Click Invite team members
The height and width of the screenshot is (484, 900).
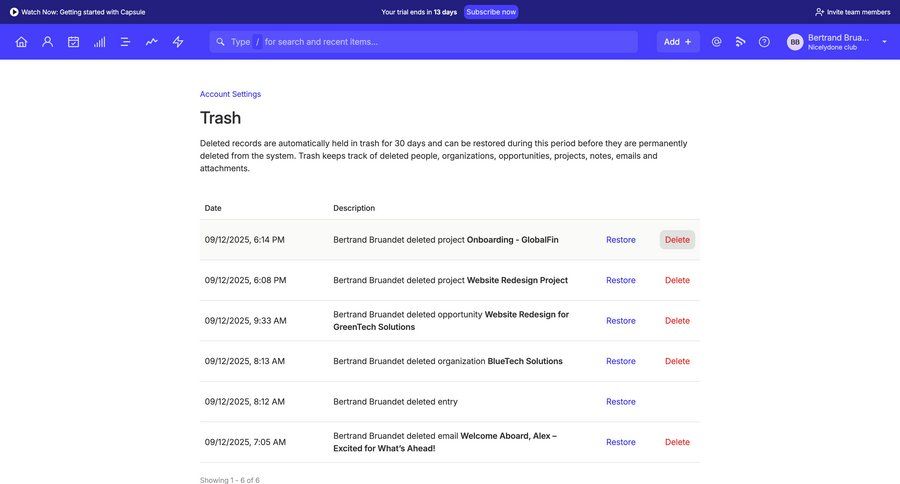[852, 12]
